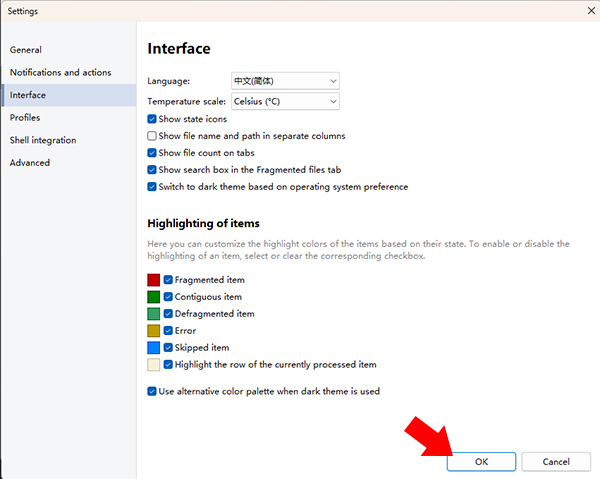
Task: Enable file name and path separate columns
Action: (x=152, y=136)
